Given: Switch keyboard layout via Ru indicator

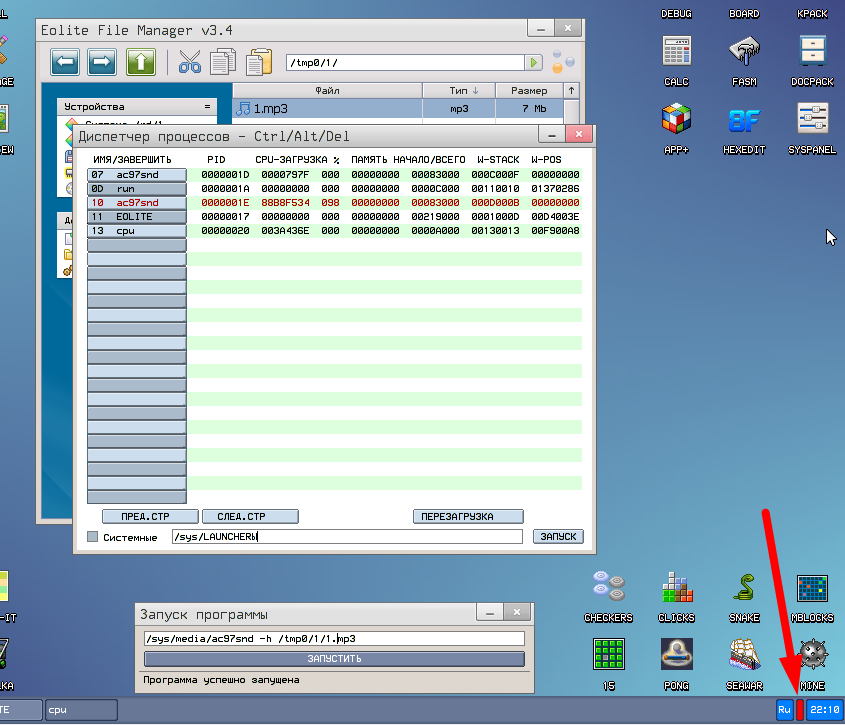Looking at the screenshot, I should [x=784, y=710].
